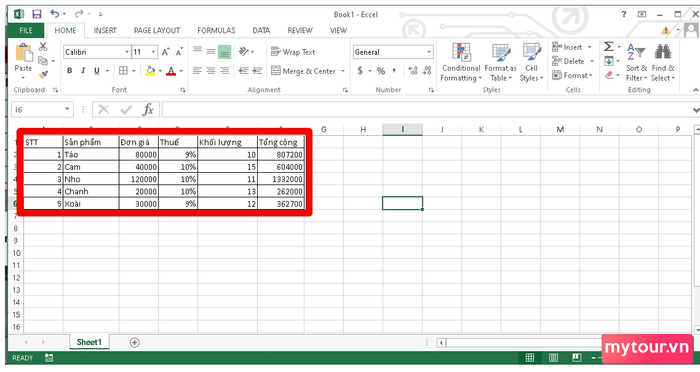Screen dimensions: 700x372
Task: Toggle Center horizontal alignment
Action: coord(211,71)
